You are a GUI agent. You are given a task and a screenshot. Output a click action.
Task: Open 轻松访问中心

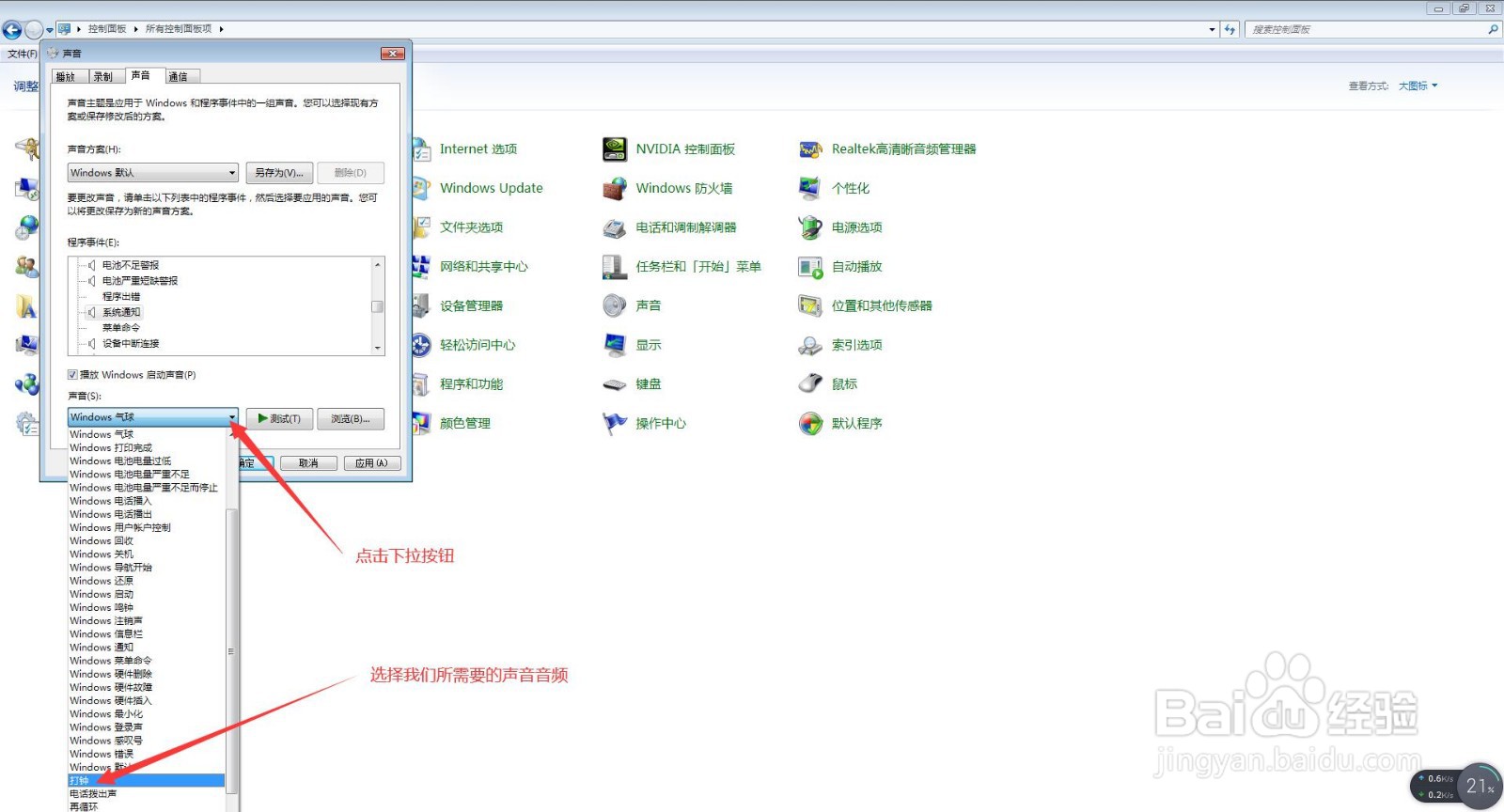(x=478, y=345)
